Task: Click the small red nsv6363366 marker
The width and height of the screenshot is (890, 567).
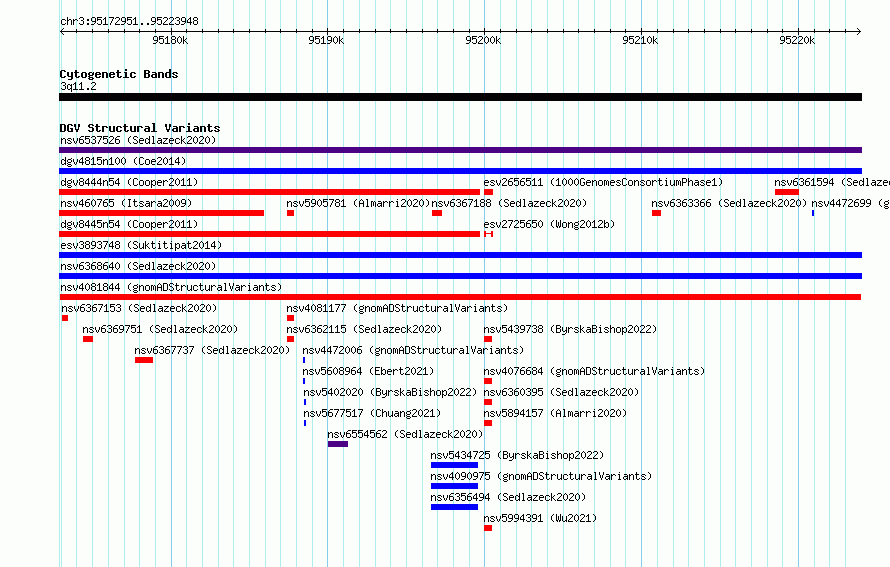Action: [657, 213]
